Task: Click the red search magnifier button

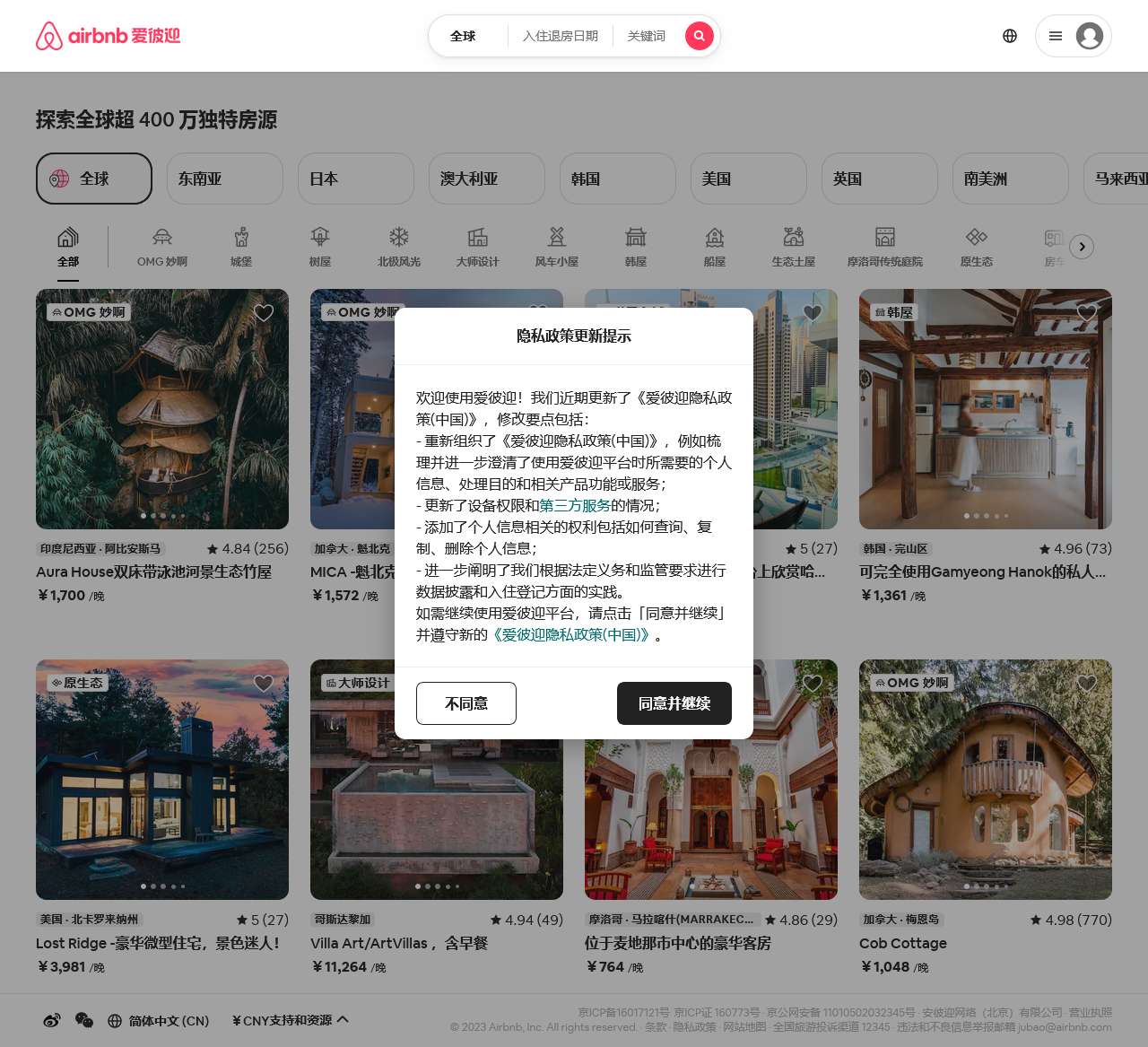Action: coord(699,36)
